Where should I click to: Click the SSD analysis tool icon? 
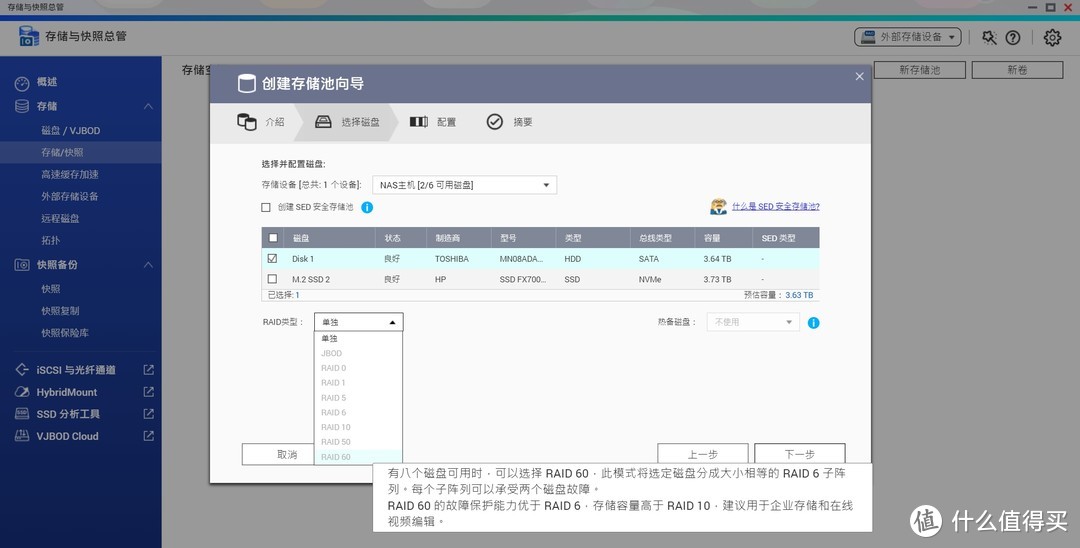[x=22, y=414]
